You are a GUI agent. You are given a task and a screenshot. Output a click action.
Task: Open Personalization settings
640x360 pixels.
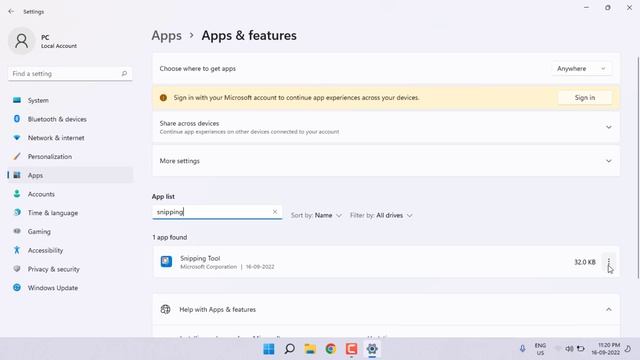pos(70,157)
